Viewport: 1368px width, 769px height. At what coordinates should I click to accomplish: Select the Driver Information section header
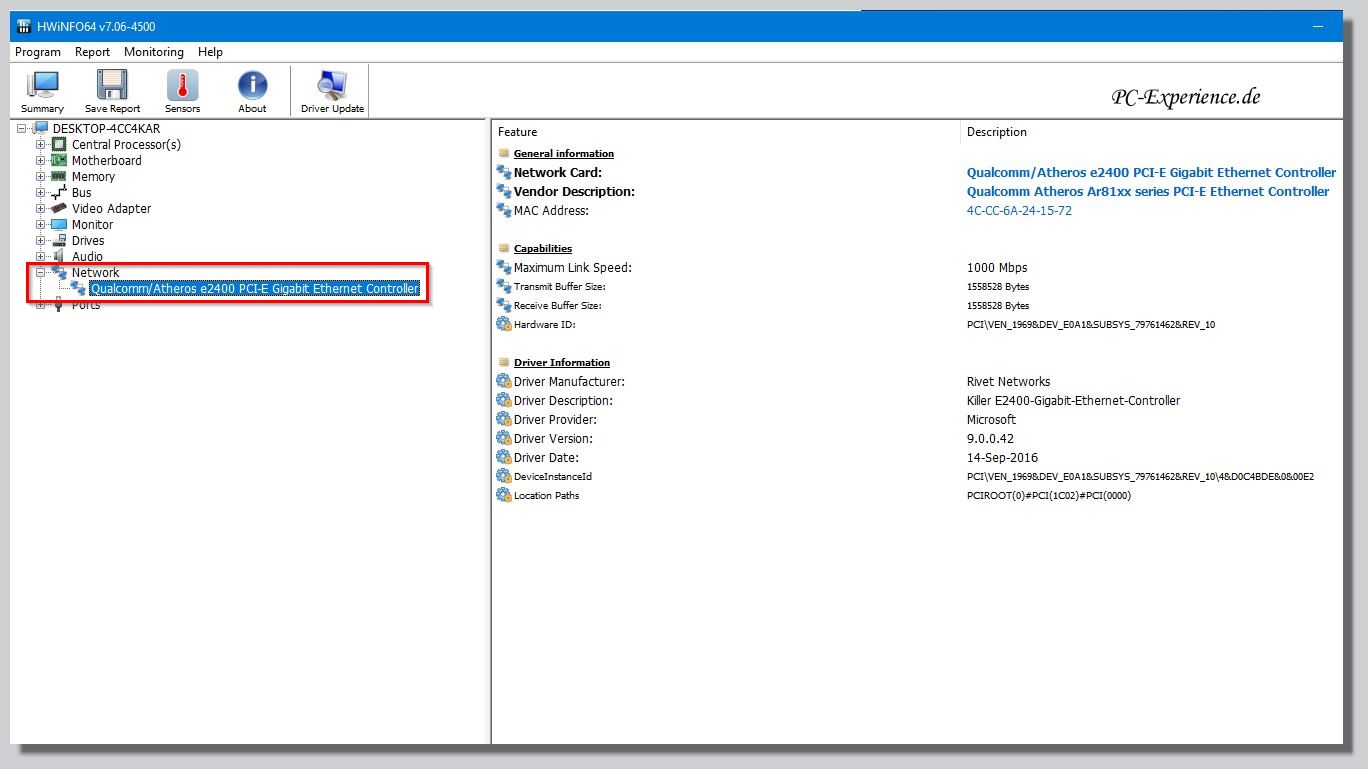(x=562, y=363)
